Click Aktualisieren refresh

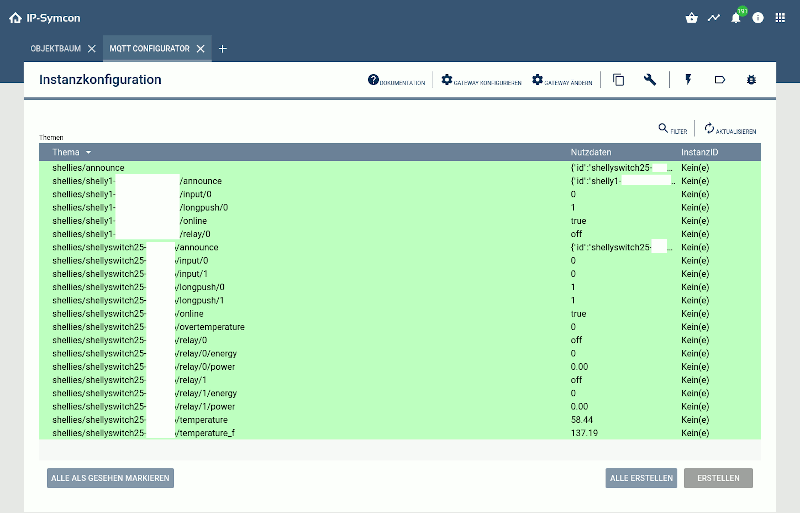pyautogui.click(x=730, y=129)
